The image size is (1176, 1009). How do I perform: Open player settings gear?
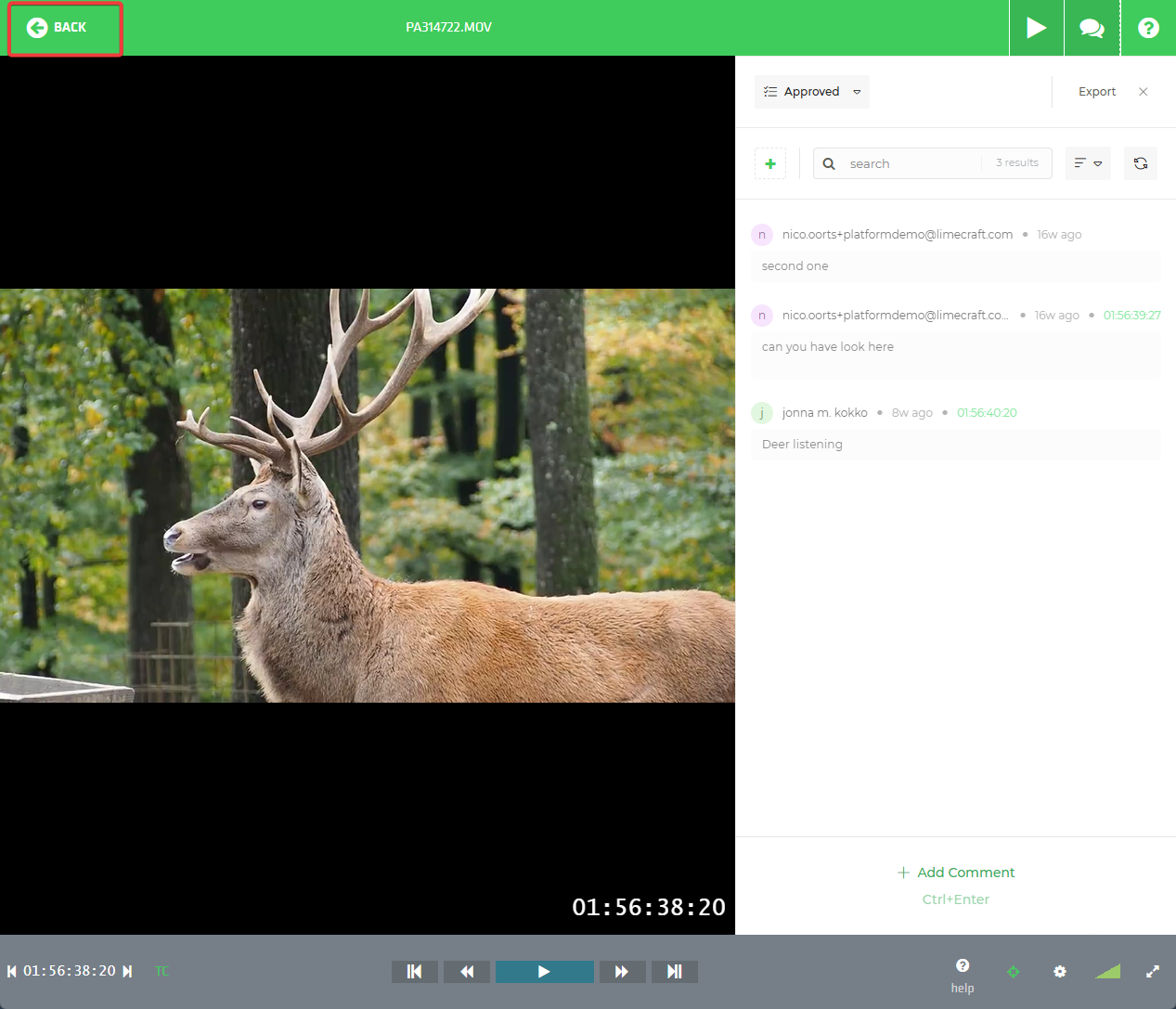[x=1060, y=972]
